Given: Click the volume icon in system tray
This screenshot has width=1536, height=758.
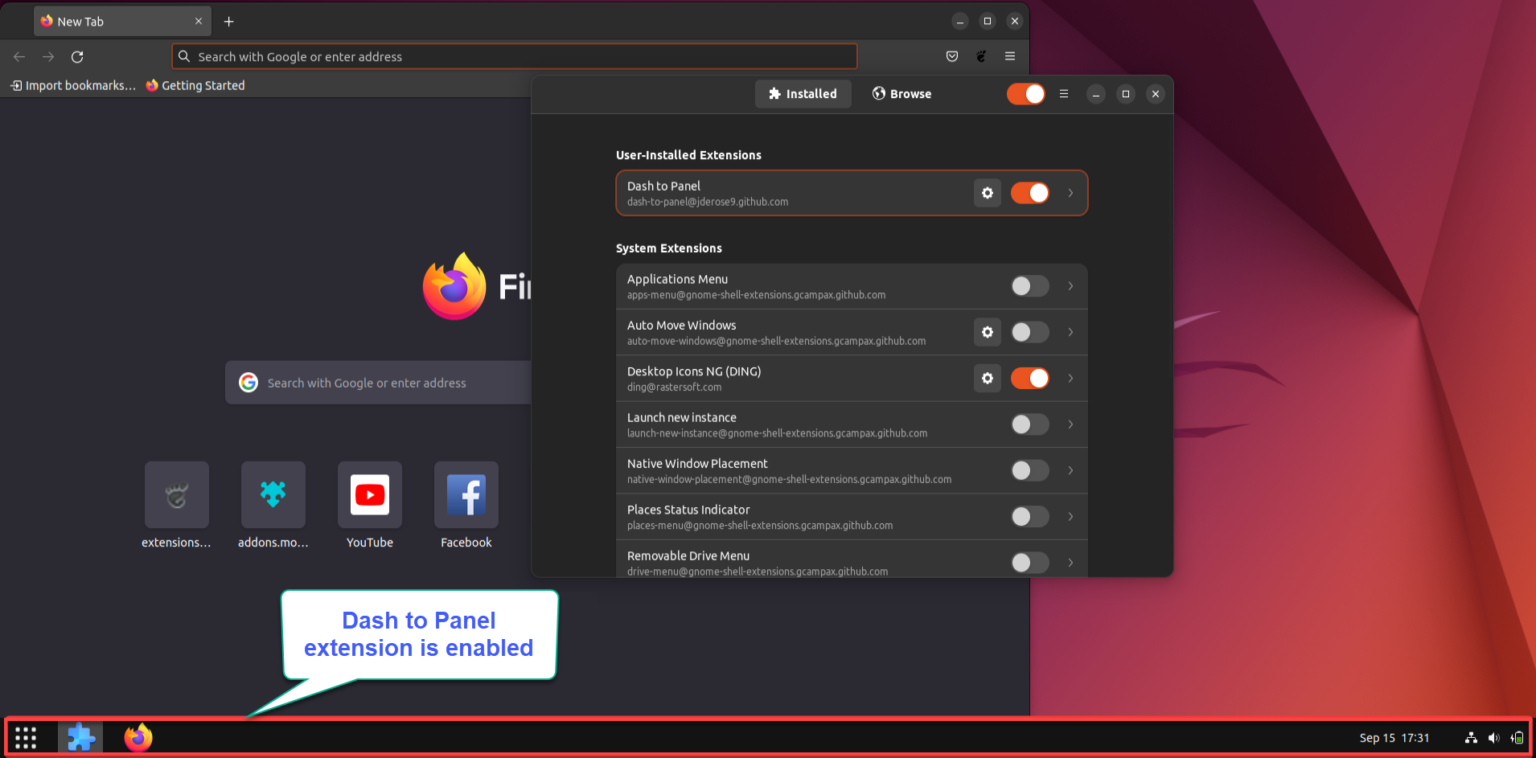Looking at the screenshot, I should [x=1494, y=737].
